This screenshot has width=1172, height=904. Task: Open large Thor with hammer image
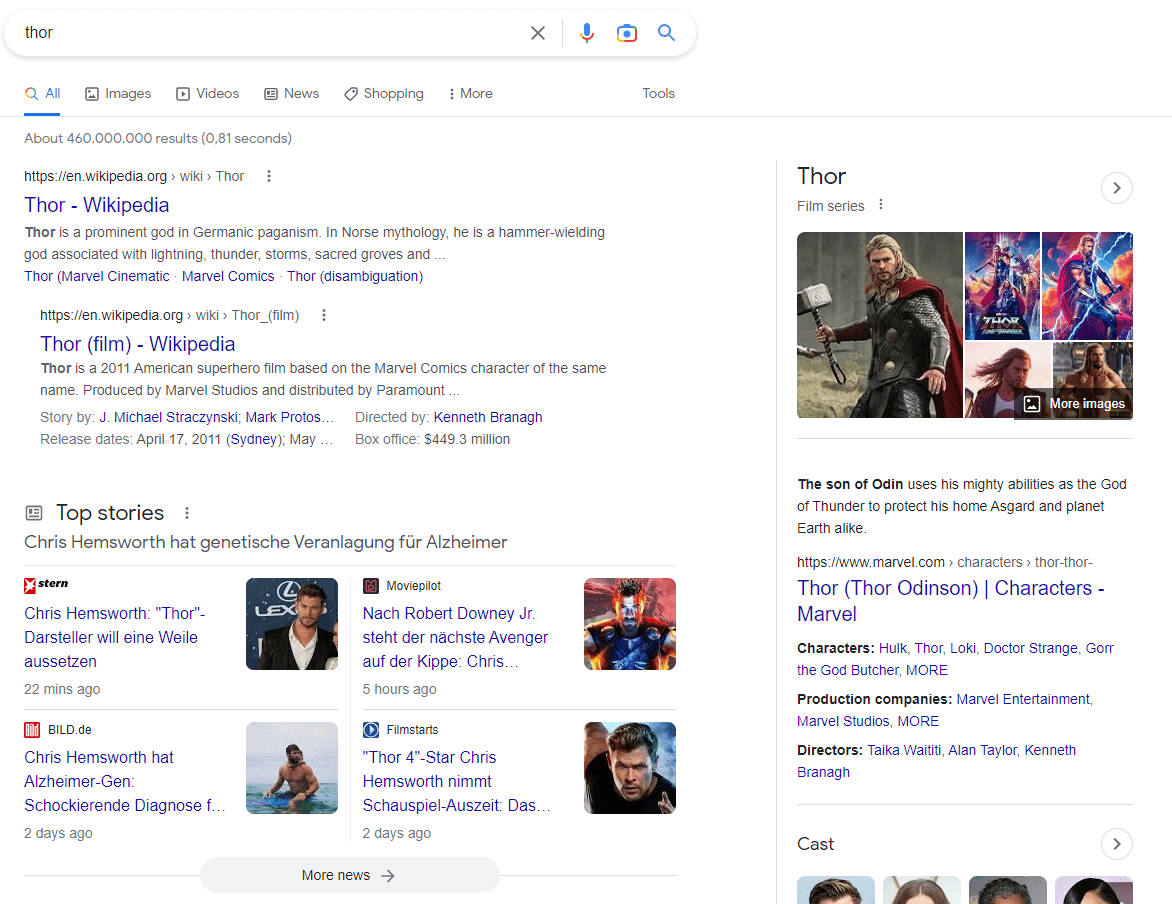pos(880,325)
